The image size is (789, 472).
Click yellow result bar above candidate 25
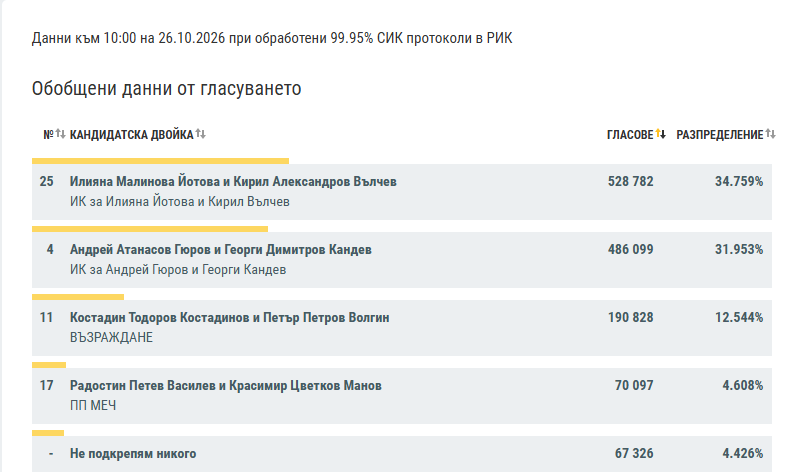click(161, 161)
